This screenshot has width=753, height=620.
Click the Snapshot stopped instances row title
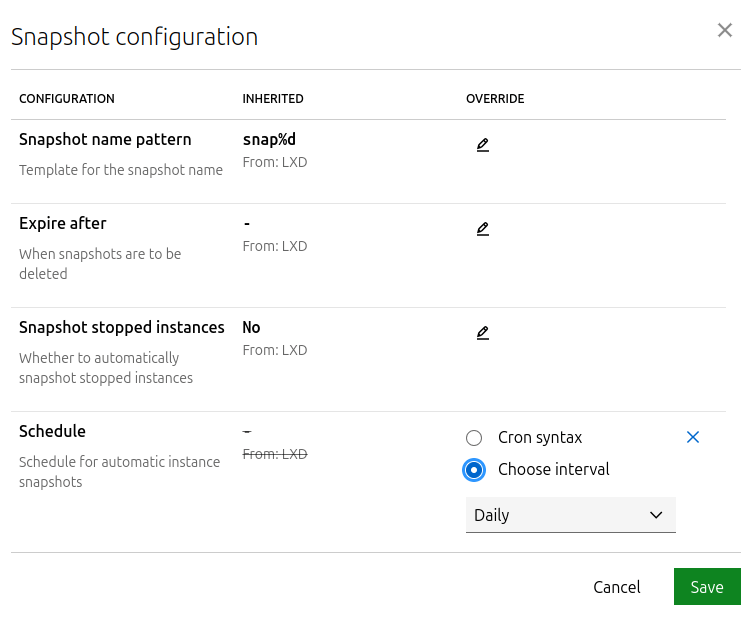[x=122, y=328]
